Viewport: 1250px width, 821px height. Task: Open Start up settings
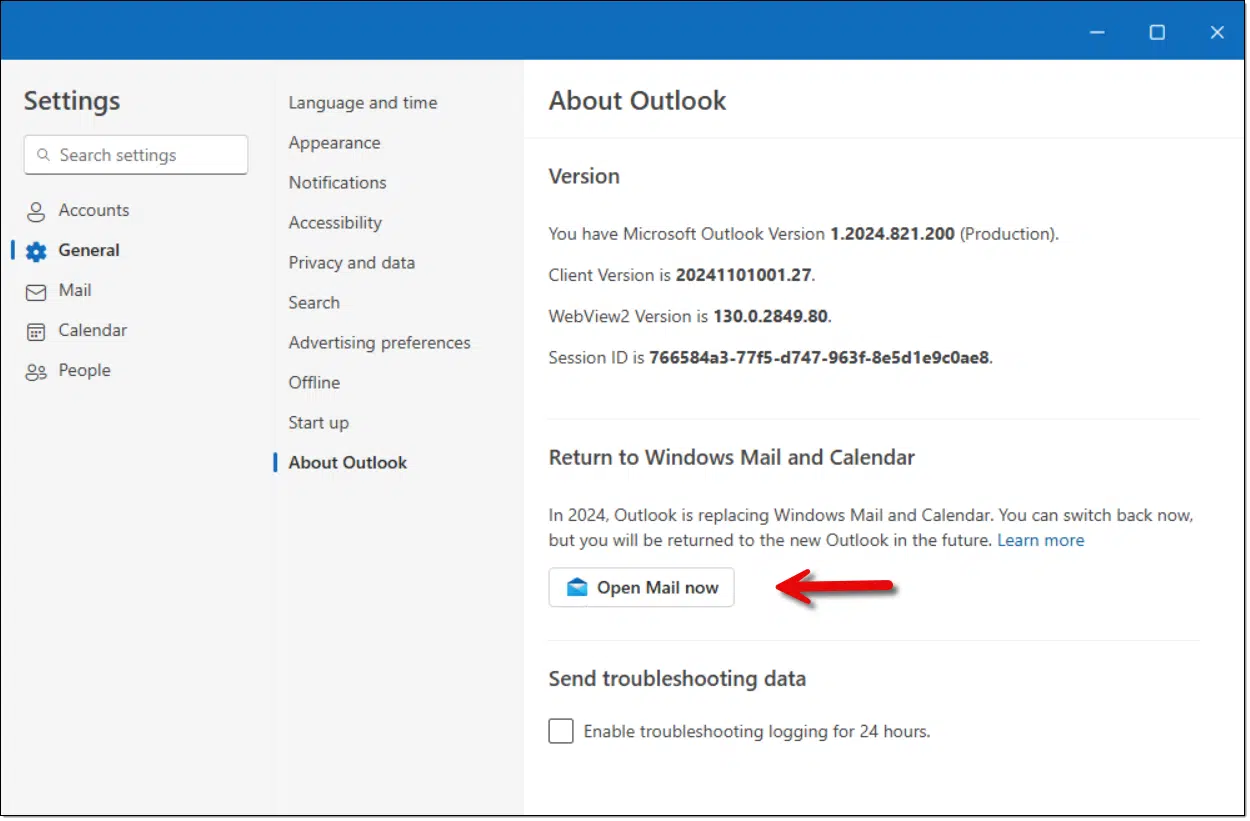click(x=318, y=422)
